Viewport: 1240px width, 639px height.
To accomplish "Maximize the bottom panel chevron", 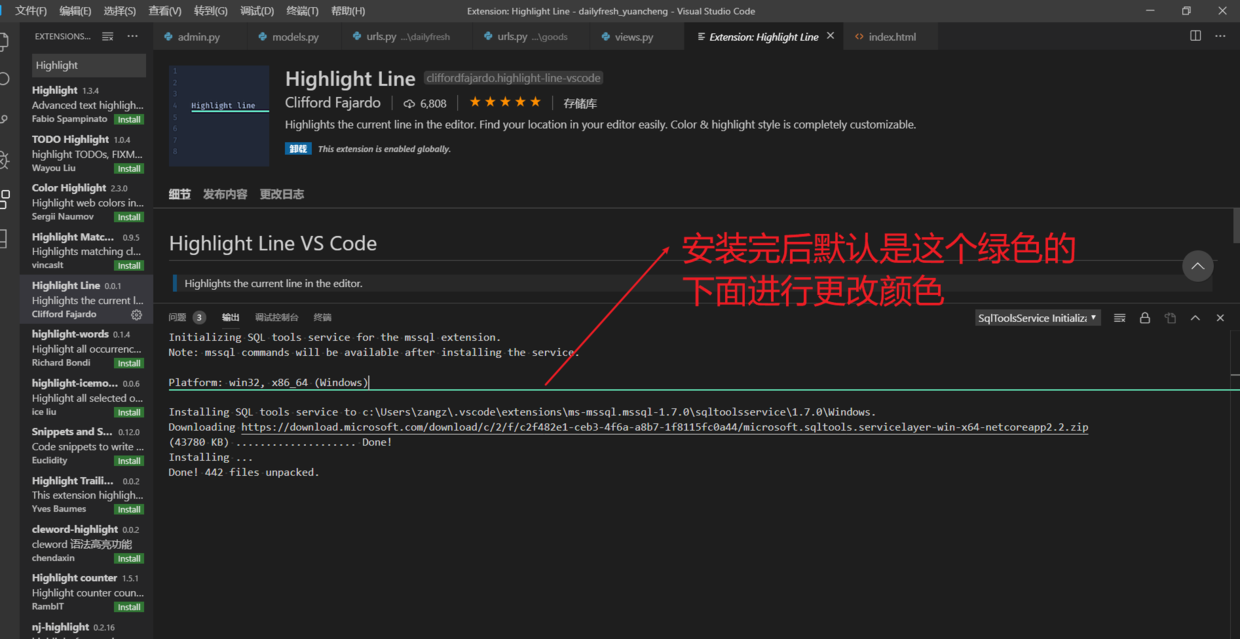I will [1195, 318].
